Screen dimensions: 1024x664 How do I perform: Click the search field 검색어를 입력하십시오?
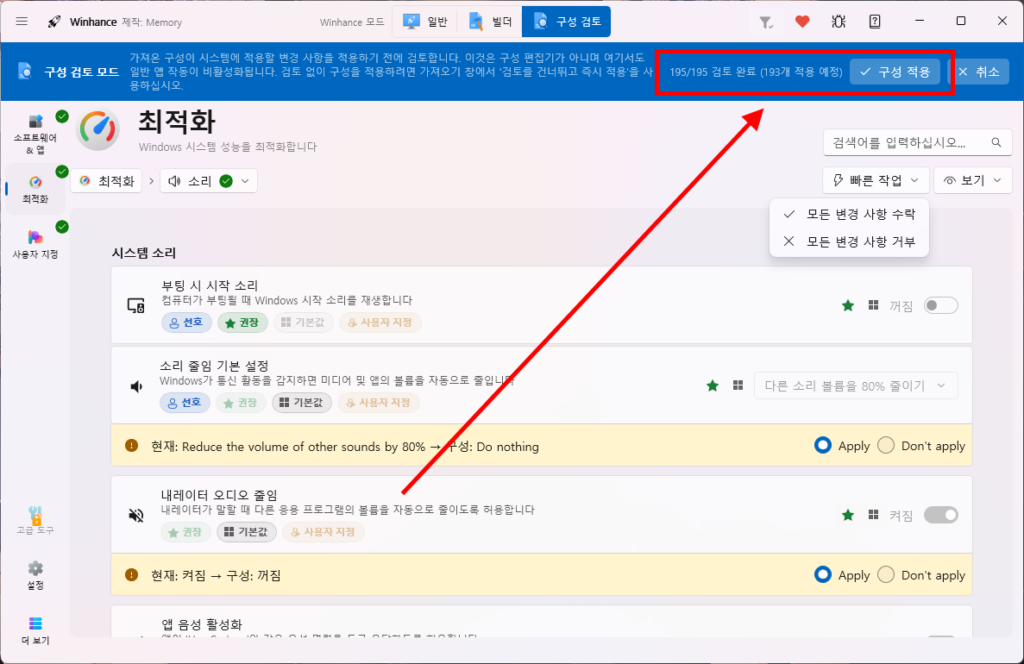coord(918,142)
